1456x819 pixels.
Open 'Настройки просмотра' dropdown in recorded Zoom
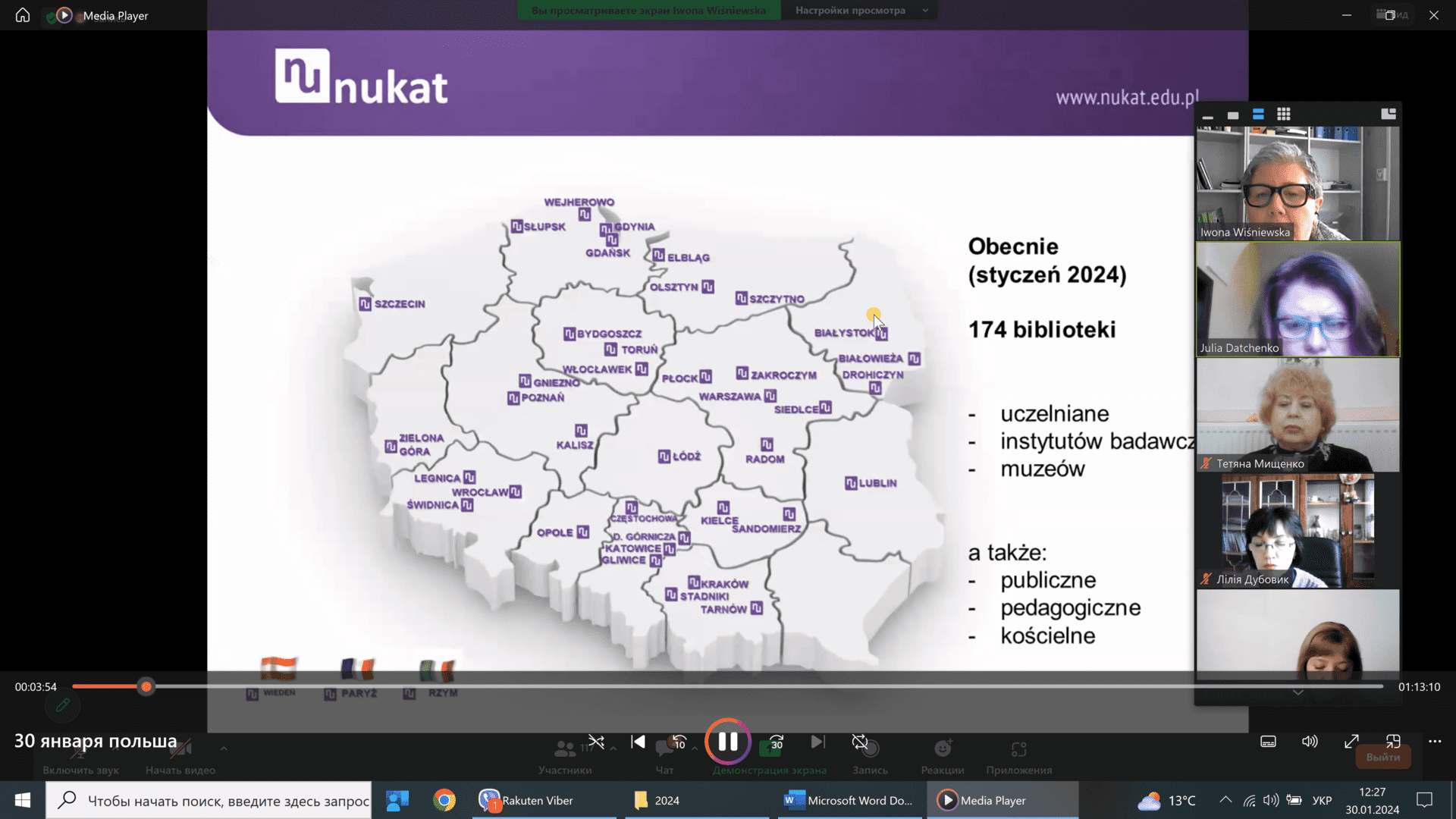(859, 11)
